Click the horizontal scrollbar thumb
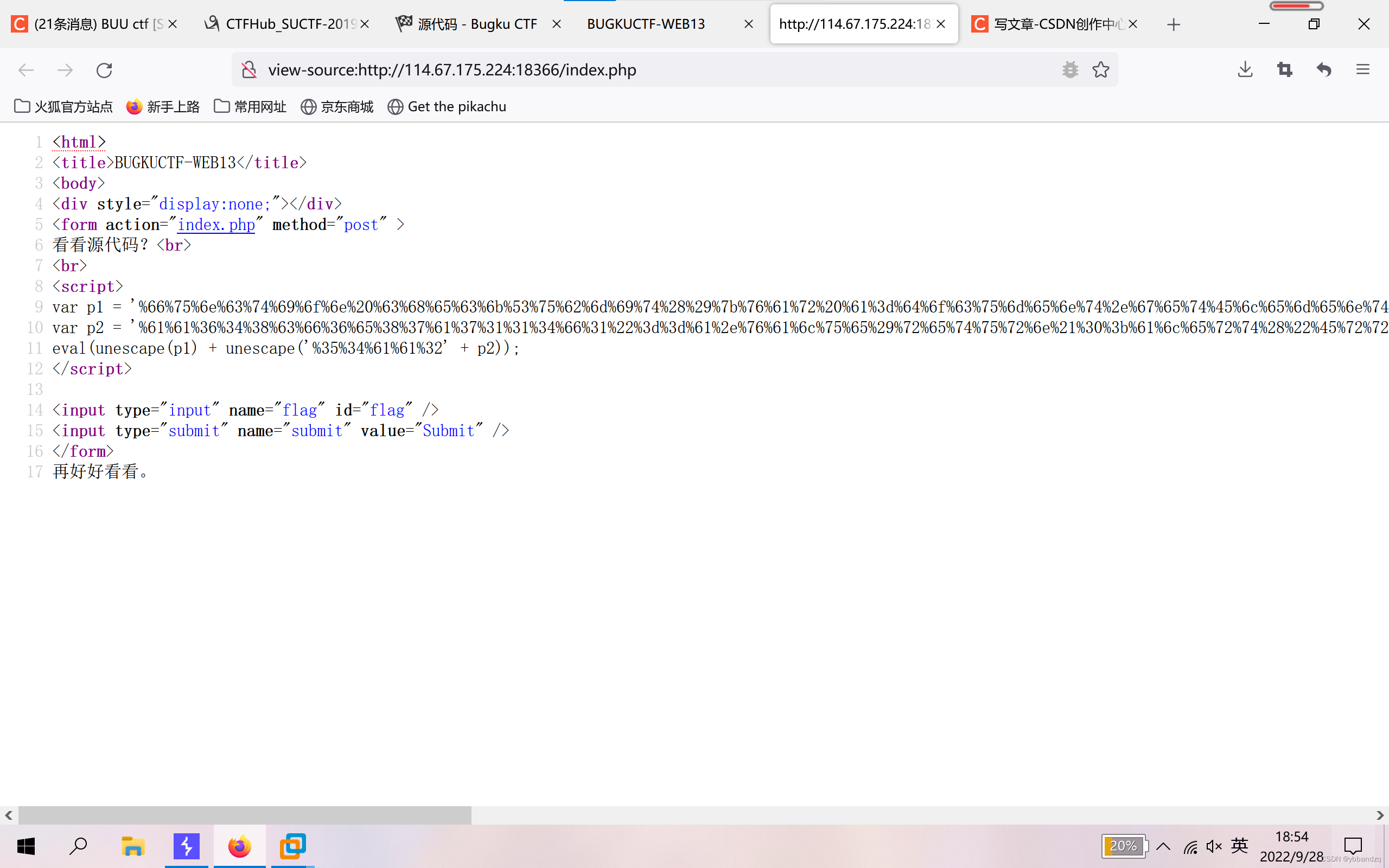The height and width of the screenshot is (868, 1389). (x=245, y=815)
